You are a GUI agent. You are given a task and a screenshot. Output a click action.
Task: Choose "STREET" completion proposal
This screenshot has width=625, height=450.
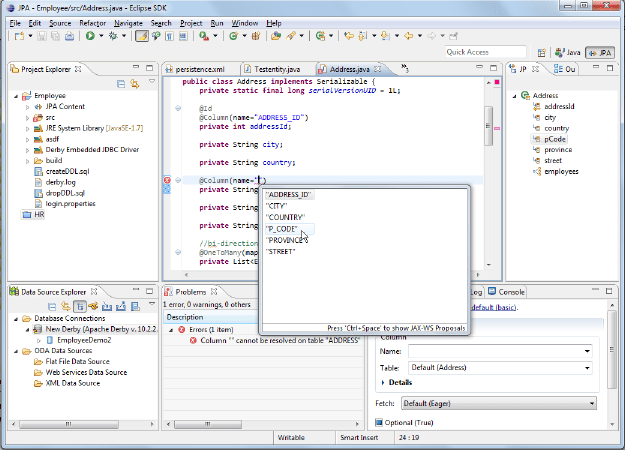tap(280, 252)
